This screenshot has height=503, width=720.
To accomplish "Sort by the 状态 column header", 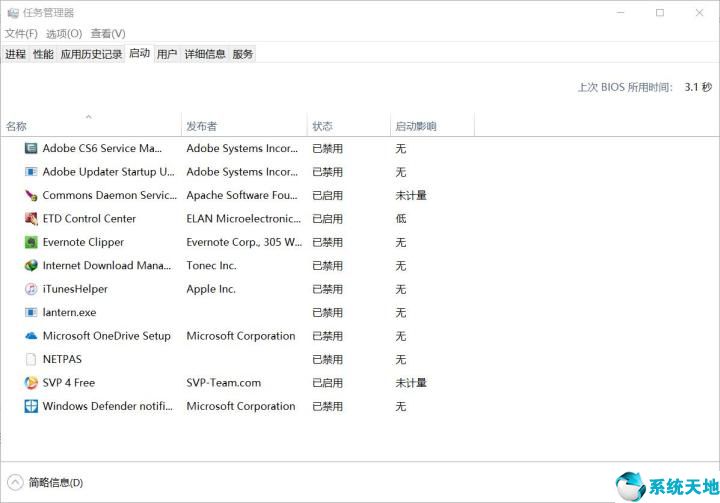I will [x=349, y=125].
